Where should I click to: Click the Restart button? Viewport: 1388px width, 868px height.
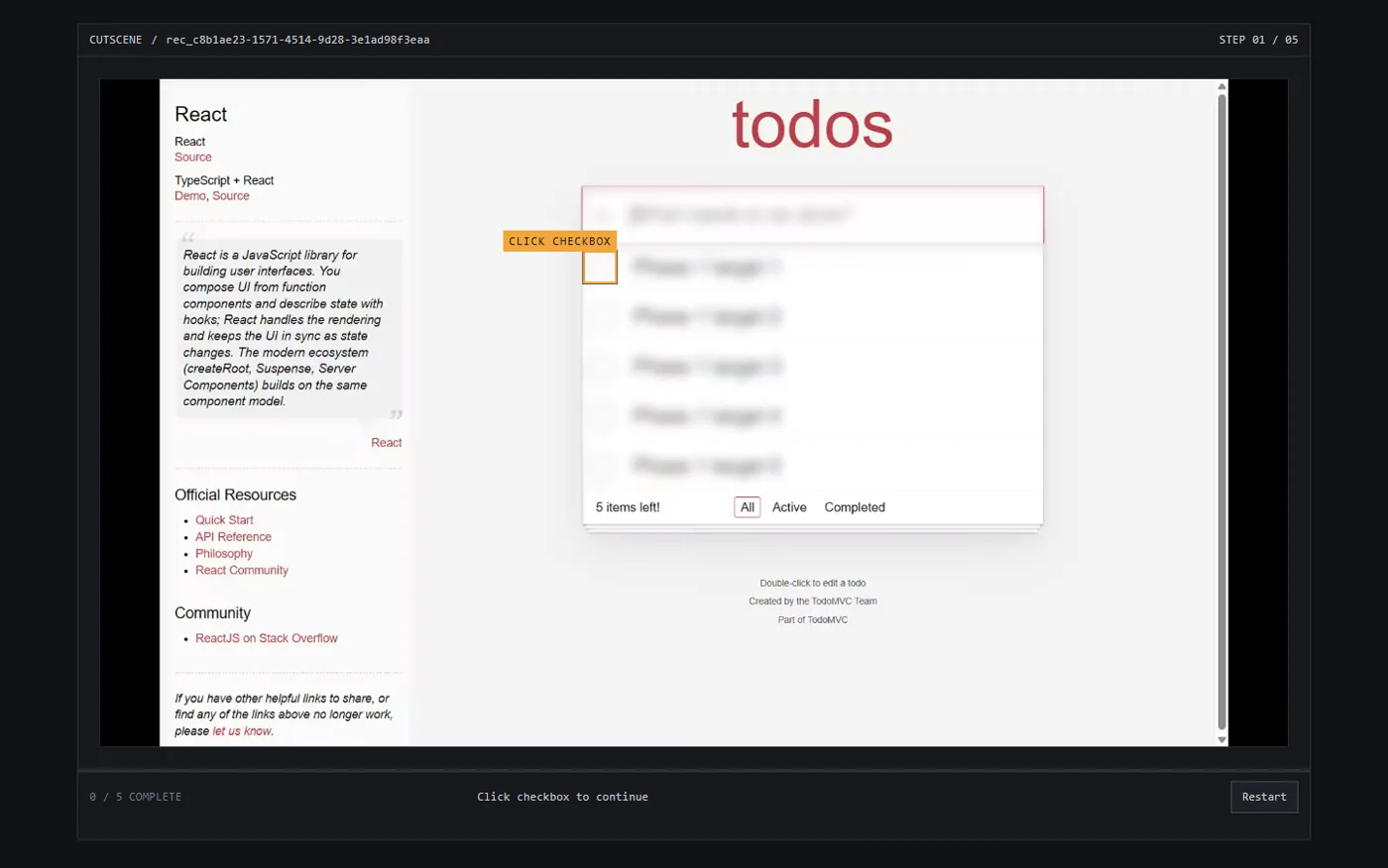1264,797
